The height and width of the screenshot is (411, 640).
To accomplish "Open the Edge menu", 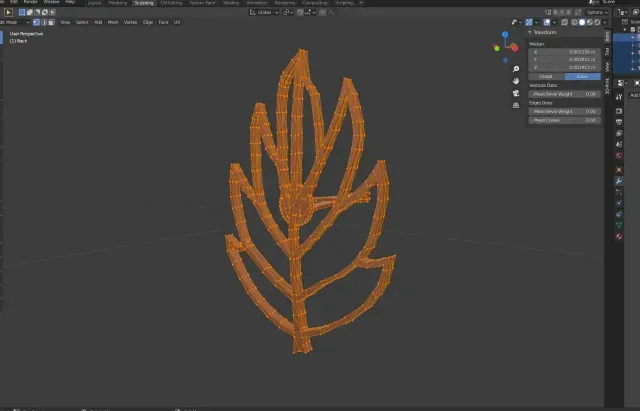I will 148,22.
